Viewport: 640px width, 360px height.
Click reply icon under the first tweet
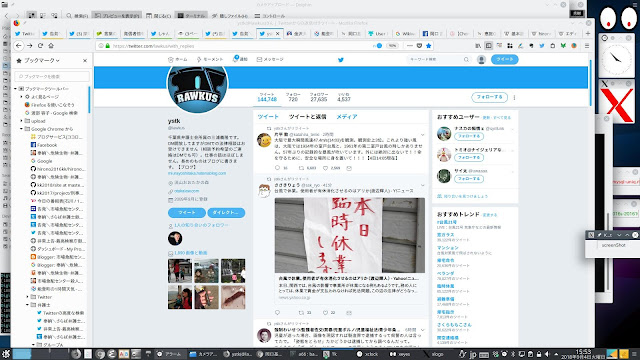[278, 168]
